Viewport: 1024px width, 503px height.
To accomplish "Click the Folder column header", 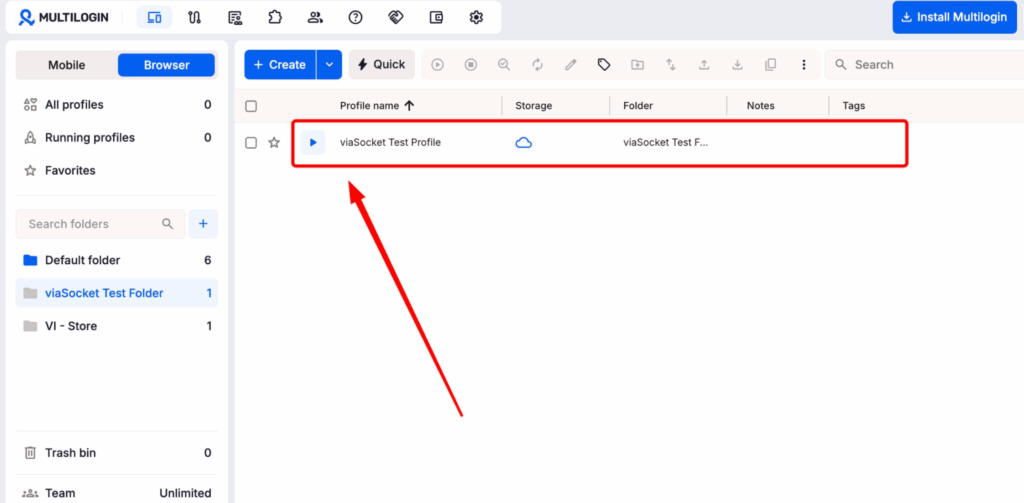I will (x=638, y=106).
